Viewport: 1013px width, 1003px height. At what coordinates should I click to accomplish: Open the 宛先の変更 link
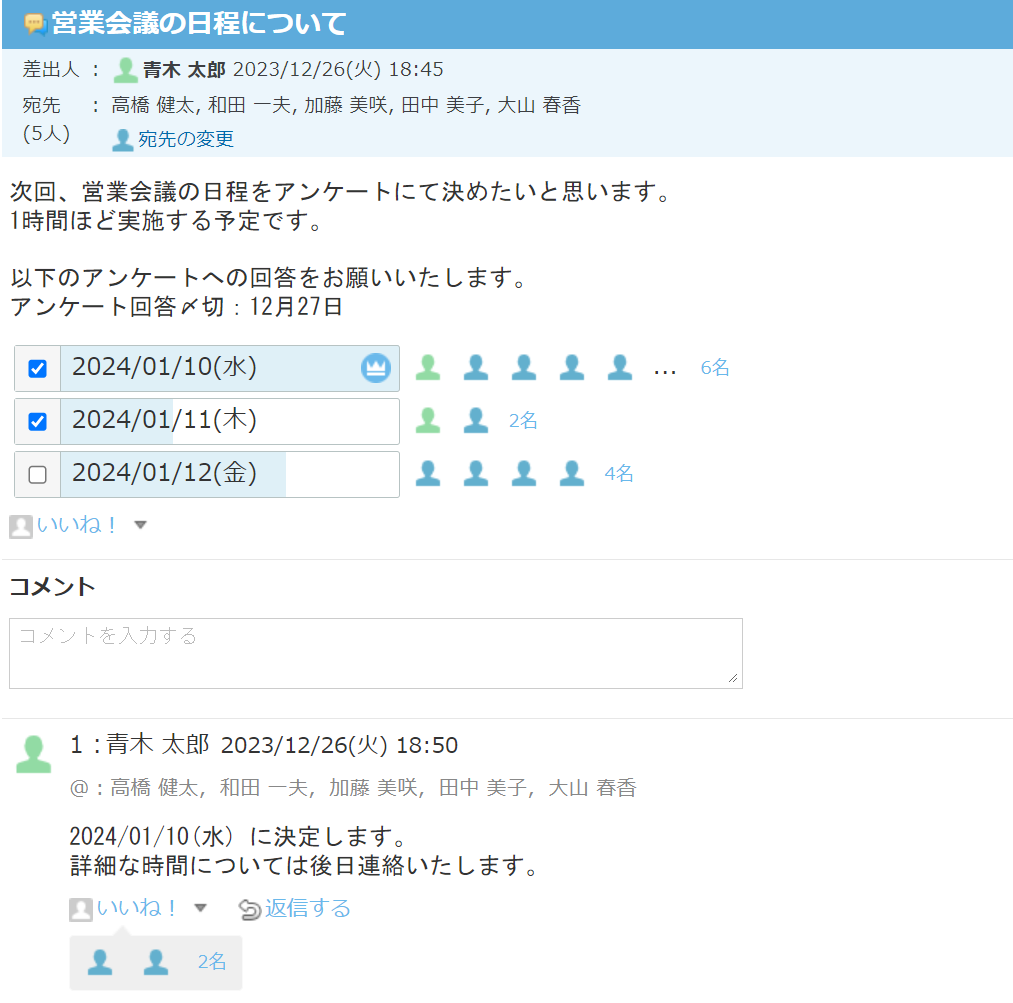[x=185, y=139]
